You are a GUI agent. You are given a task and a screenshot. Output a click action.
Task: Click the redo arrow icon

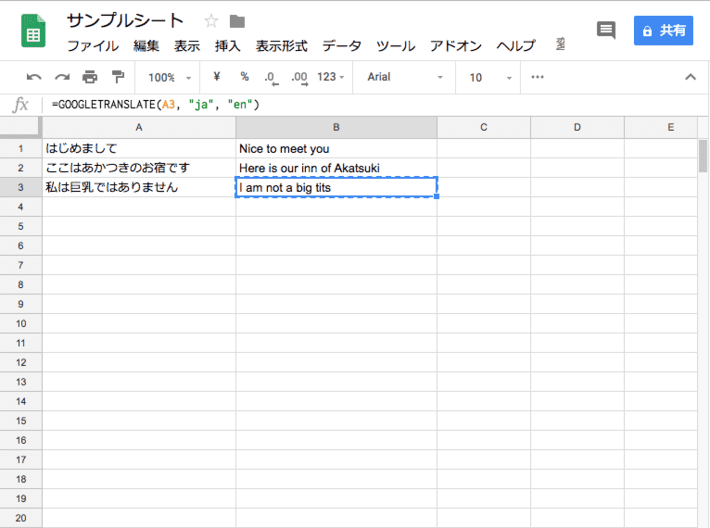62,77
